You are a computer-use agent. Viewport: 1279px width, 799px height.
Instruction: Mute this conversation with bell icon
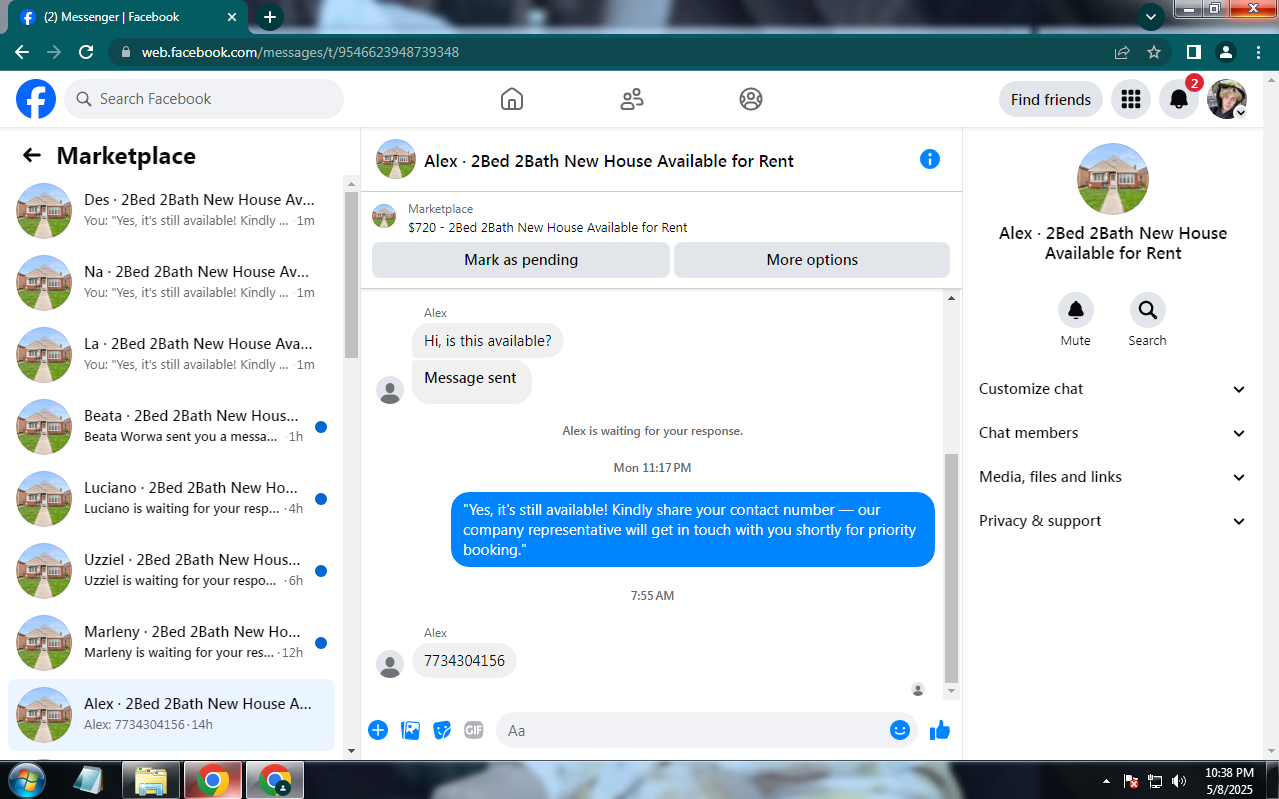pyautogui.click(x=1076, y=310)
